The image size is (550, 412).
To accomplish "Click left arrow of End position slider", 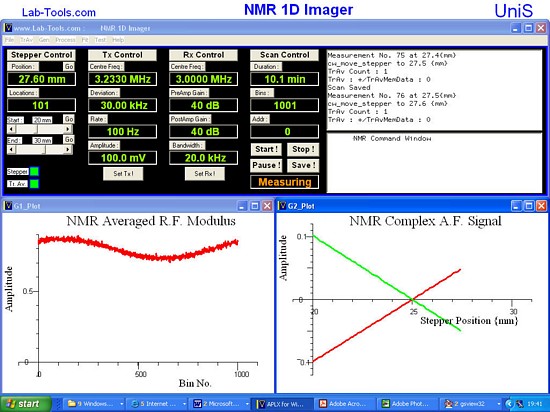I will tap(11, 150).
